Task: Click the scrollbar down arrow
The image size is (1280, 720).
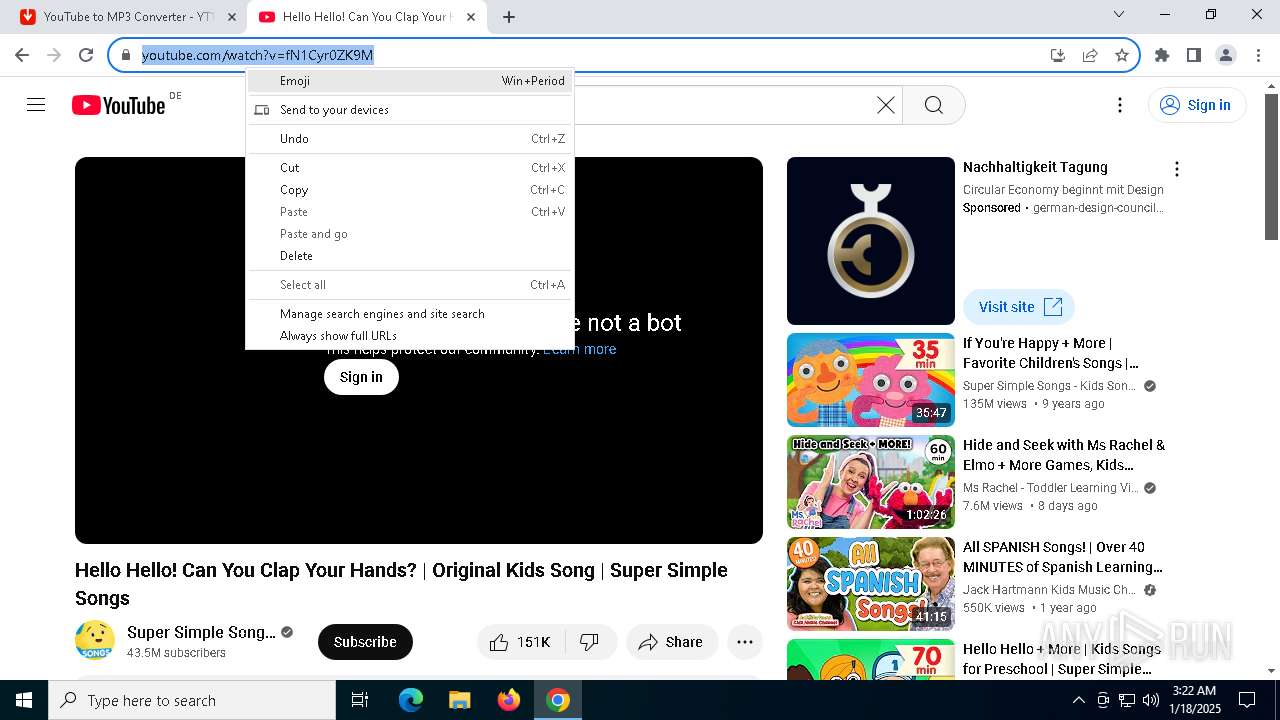Action: [1272, 671]
